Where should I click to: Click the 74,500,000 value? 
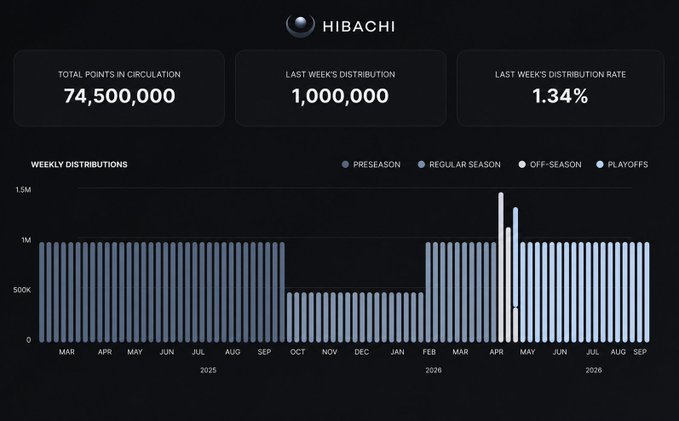(120, 96)
